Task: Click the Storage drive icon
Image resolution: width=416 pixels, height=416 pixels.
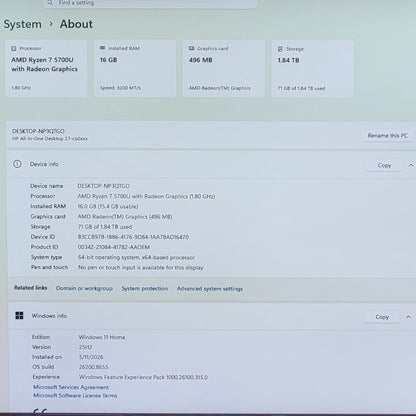Action: pos(280,49)
